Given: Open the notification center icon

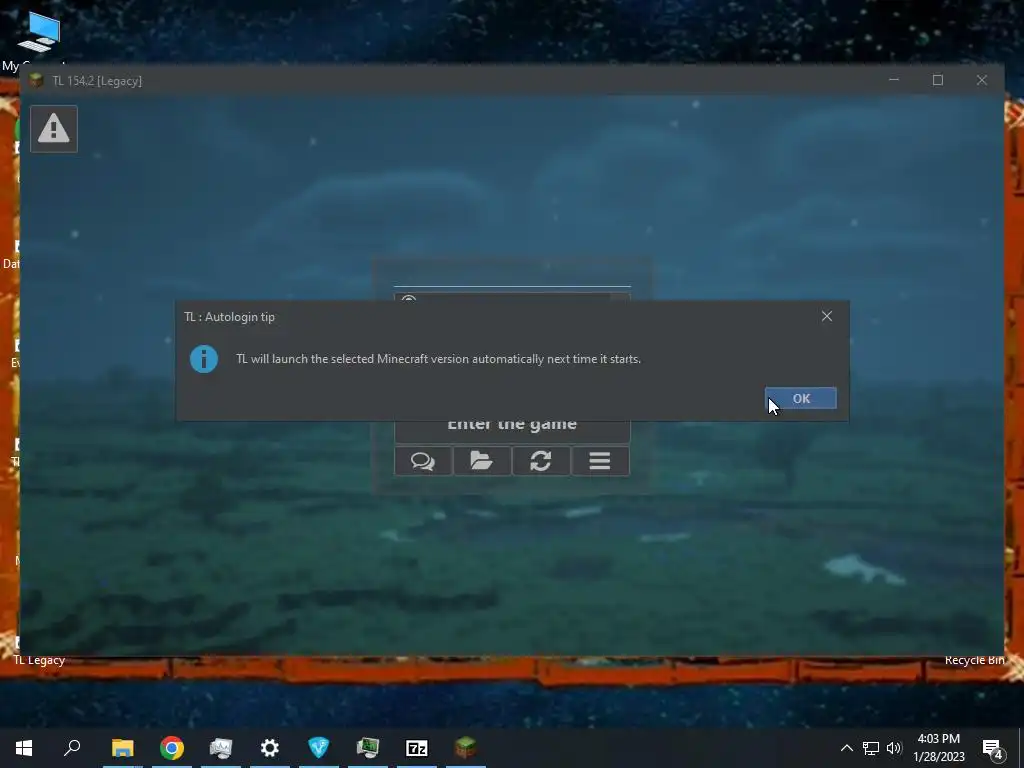Looking at the screenshot, I should click(x=993, y=748).
